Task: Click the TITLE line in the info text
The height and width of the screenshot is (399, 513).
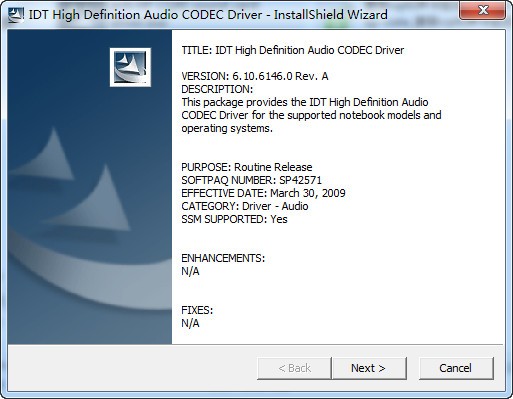Action: click(x=293, y=50)
